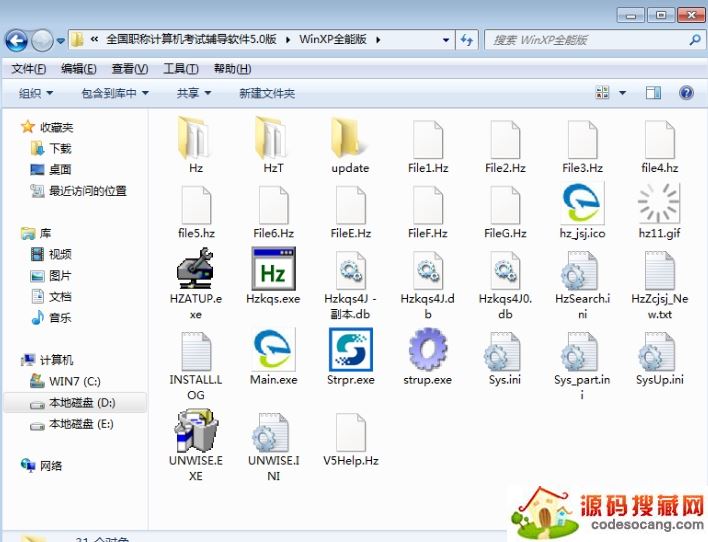
Task: Open the change view options dropdown arrow
Action: point(622,93)
